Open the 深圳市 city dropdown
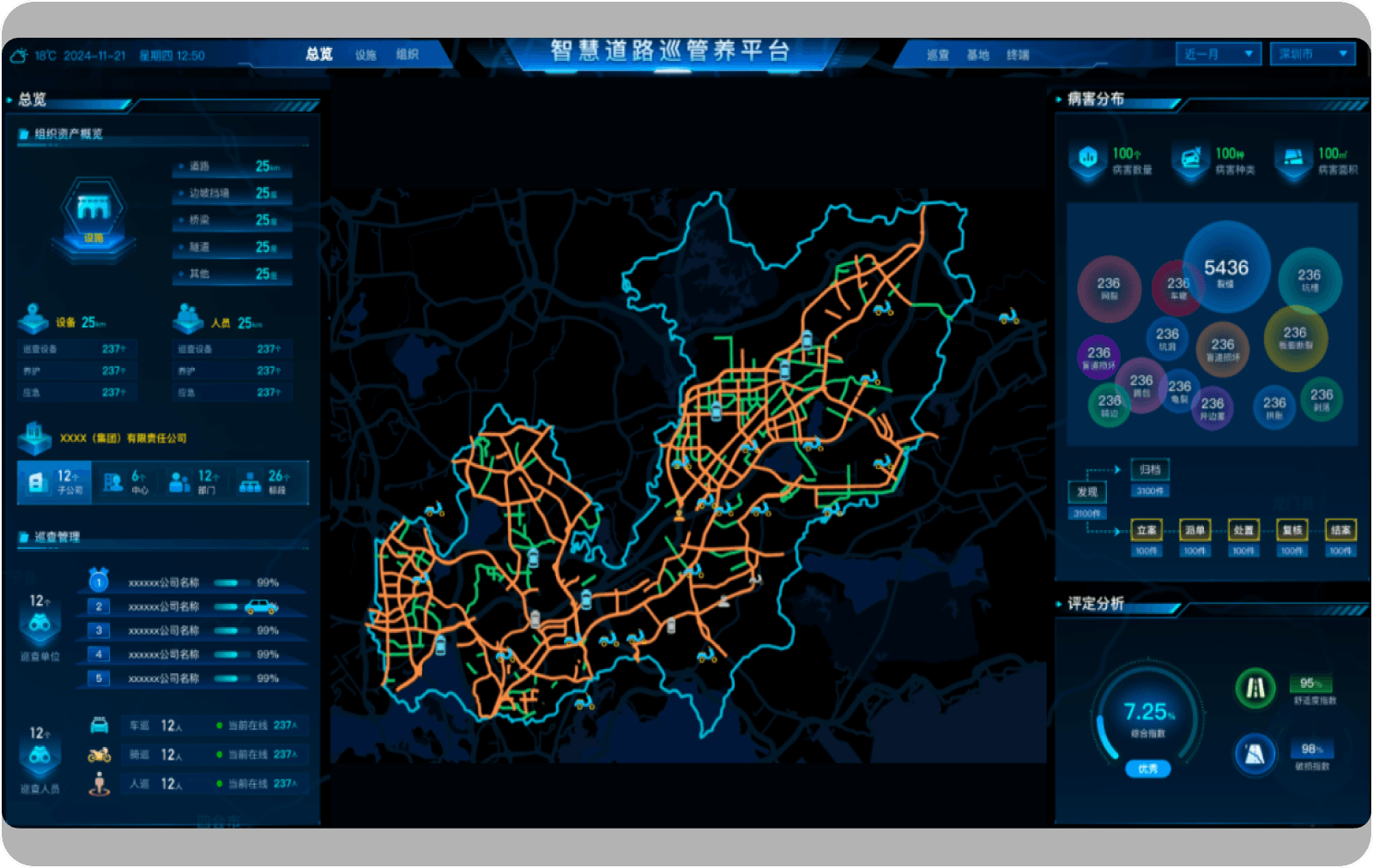The image size is (1373, 868). pyautogui.click(x=1311, y=54)
